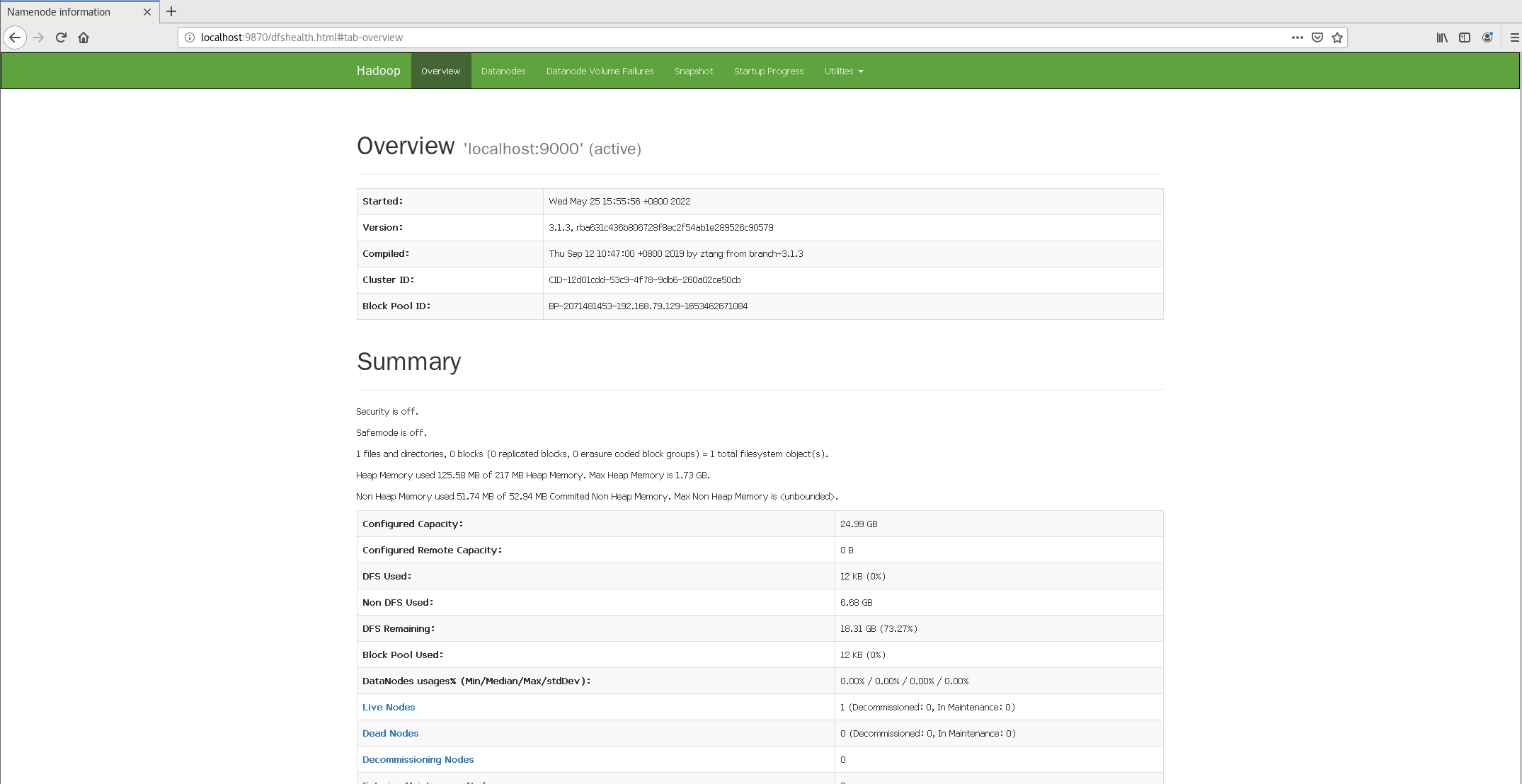Open page actions three-dot menu
This screenshot has height=784, width=1522.
pyautogui.click(x=1297, y=38)
